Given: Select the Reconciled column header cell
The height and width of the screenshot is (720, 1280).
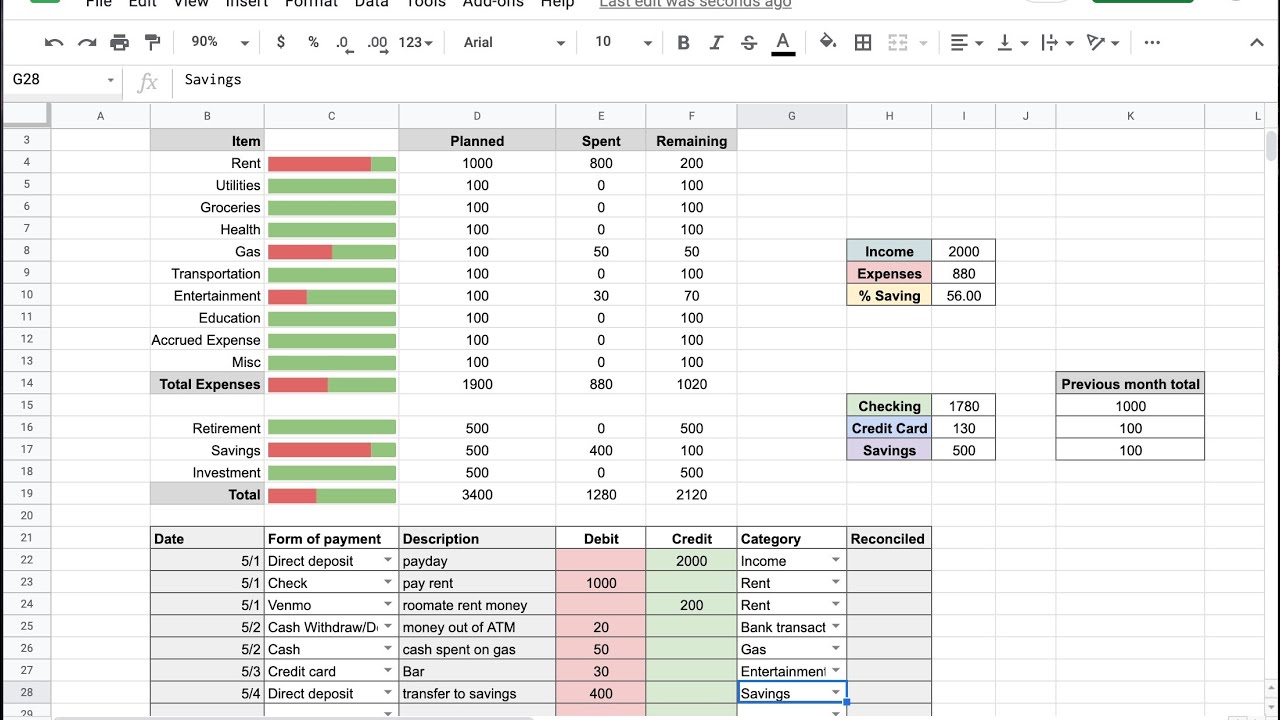Looking at the screenshot, I should click(x=889, y=538).
